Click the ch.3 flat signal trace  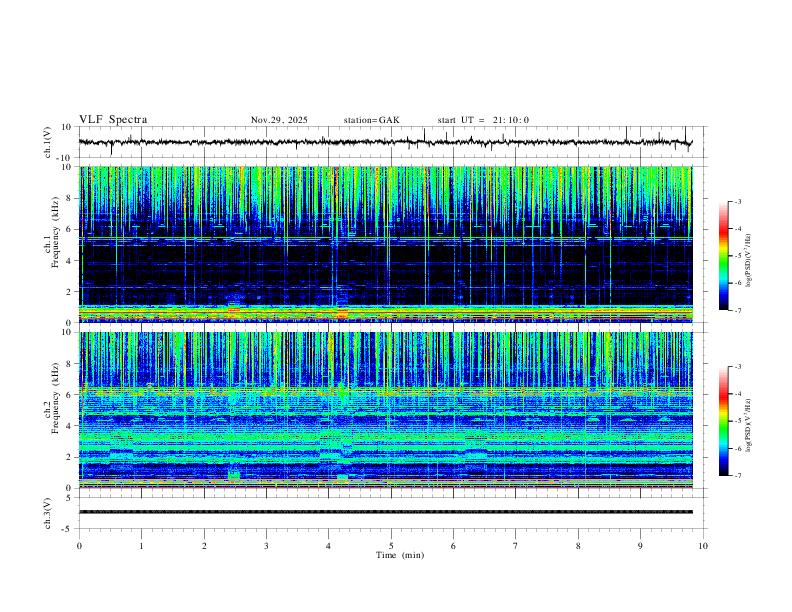click(385, 512)
